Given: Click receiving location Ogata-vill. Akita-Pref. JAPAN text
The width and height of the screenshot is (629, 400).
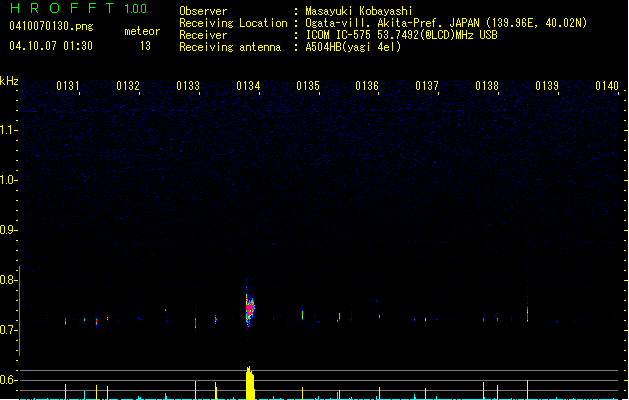Looking at the screenshot, I should [x=446, y=23].
